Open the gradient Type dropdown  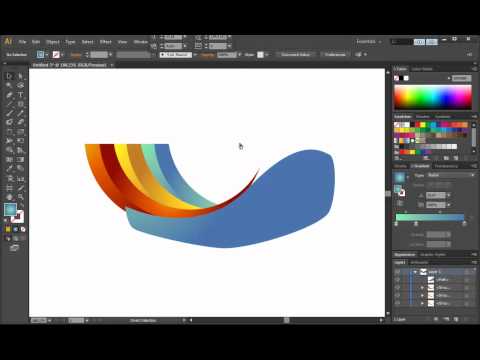pyautogui.click(x=451, y=175)
